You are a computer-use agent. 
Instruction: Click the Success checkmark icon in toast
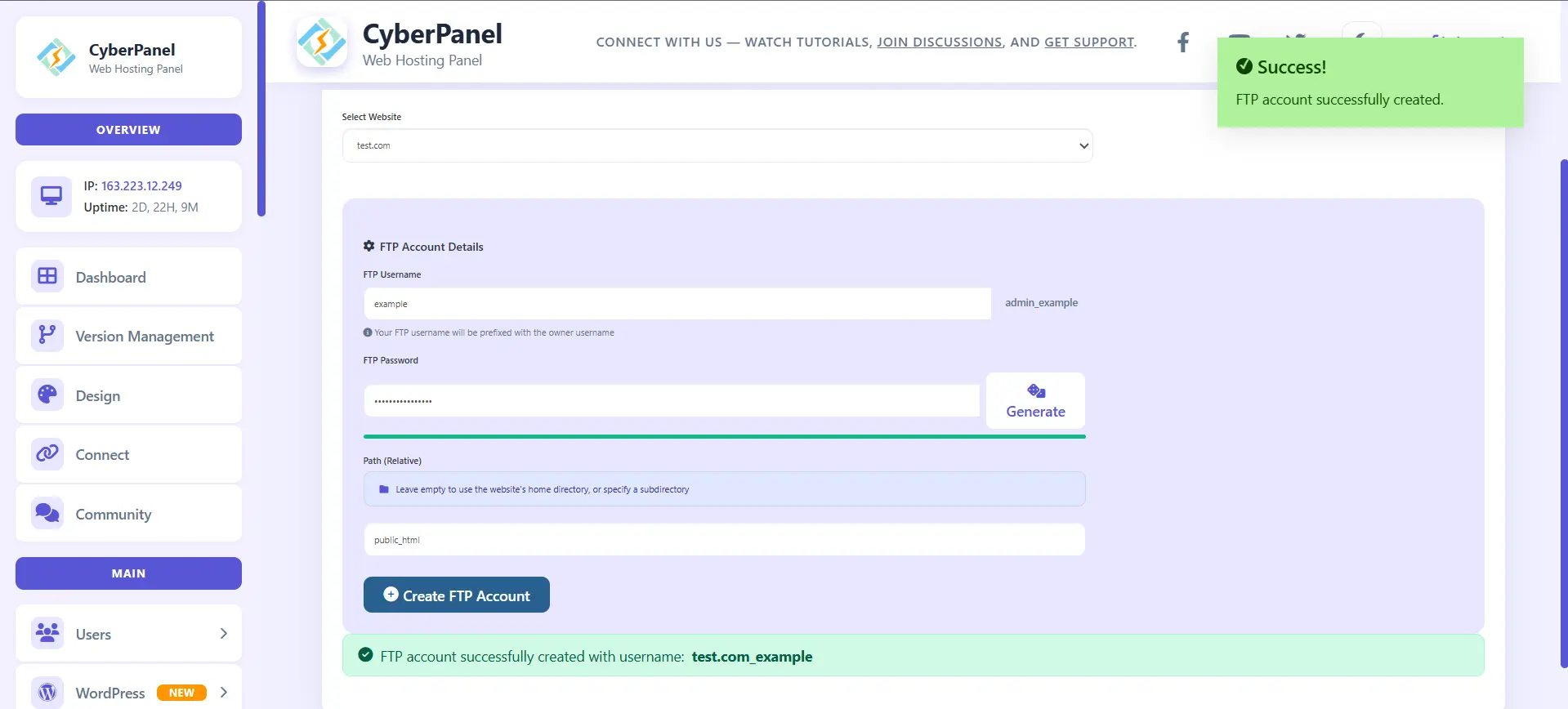(1244, 66)
